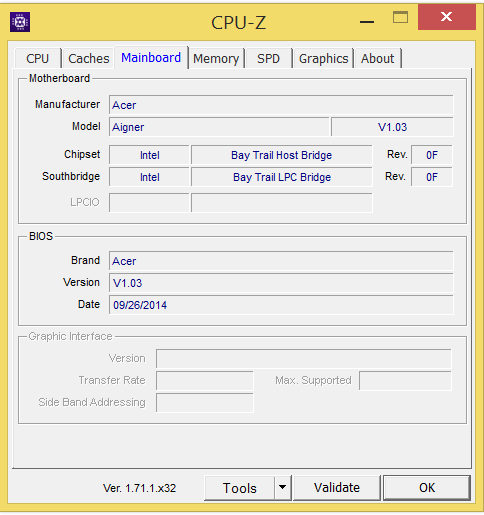The image size is (484, 515).
Task: Switch to the CPU tab
Action: (x=38, y=59)
